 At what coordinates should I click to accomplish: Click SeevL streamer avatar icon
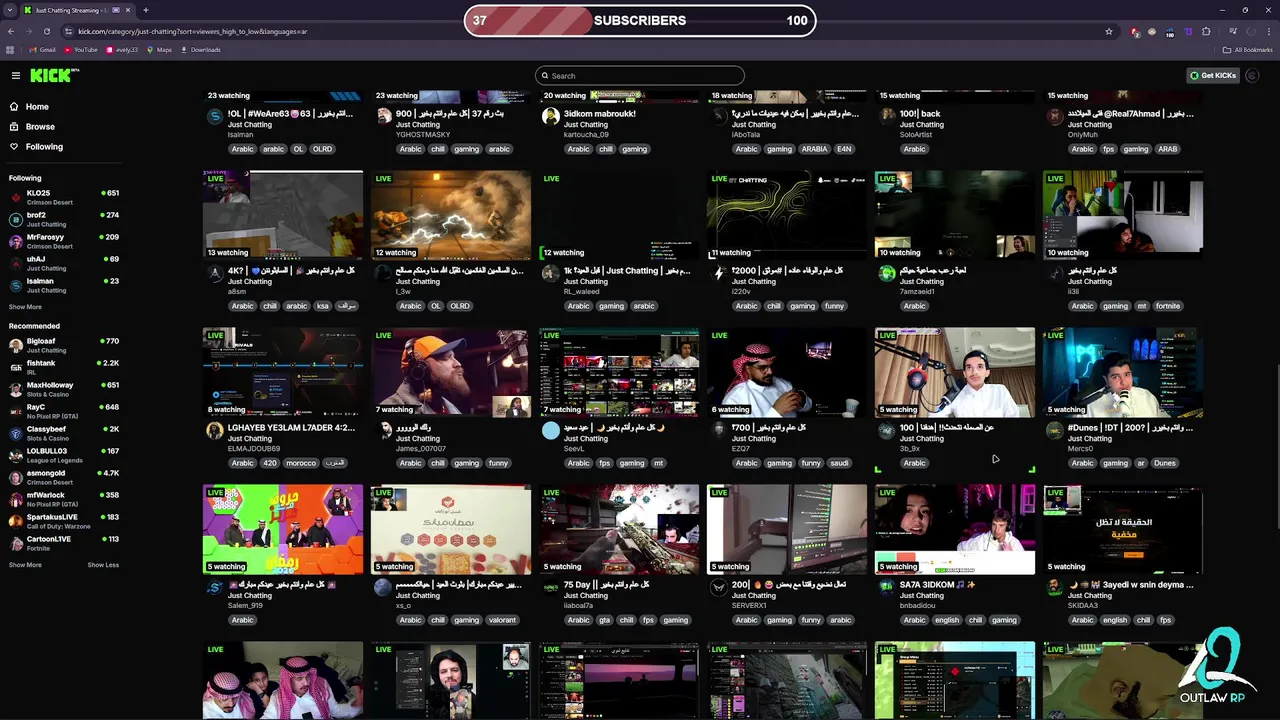point(550,430)
